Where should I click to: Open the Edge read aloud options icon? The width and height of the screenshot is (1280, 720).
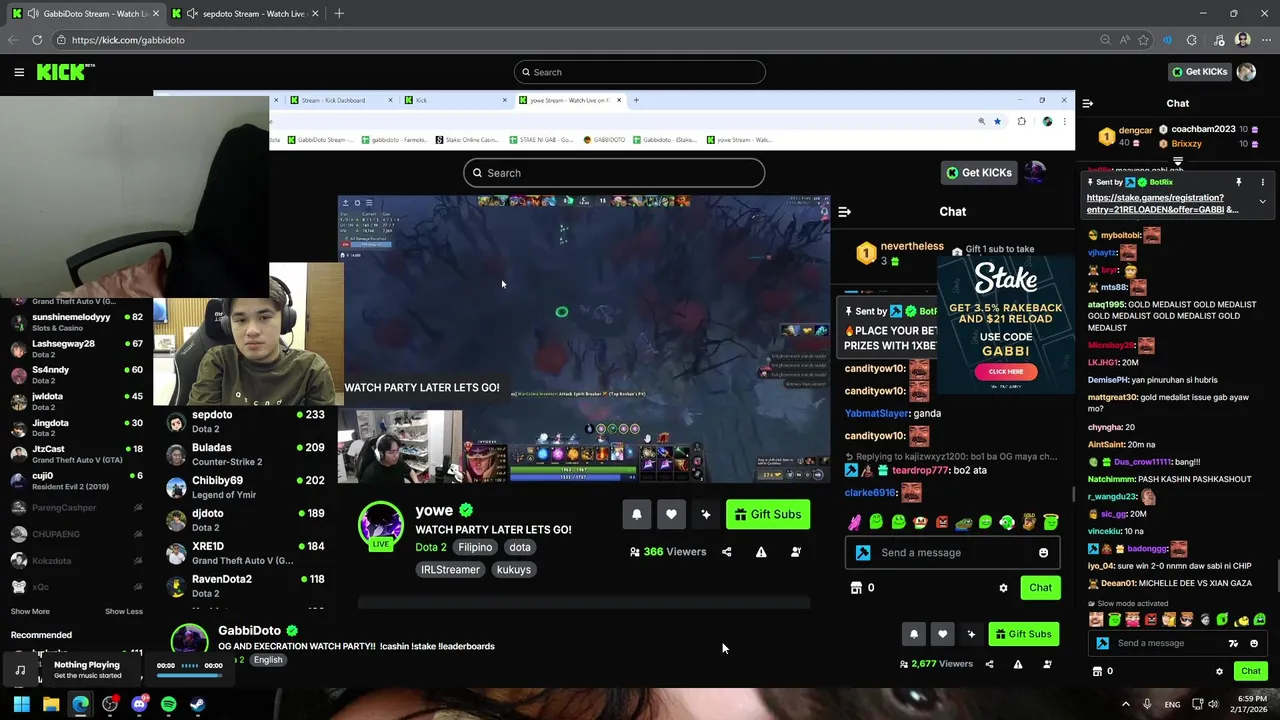1124,40
